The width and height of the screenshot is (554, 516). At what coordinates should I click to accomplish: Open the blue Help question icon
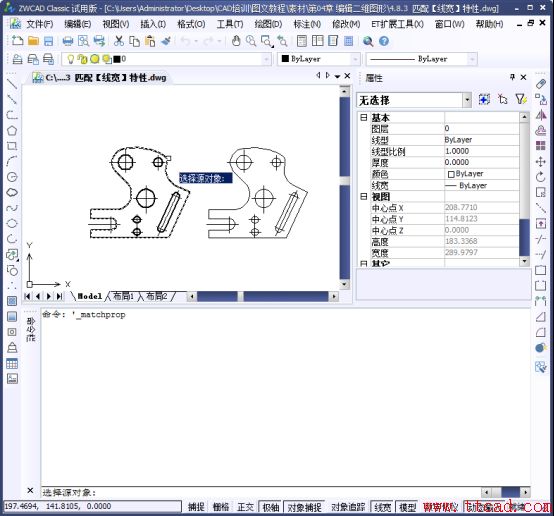[384, 41]
